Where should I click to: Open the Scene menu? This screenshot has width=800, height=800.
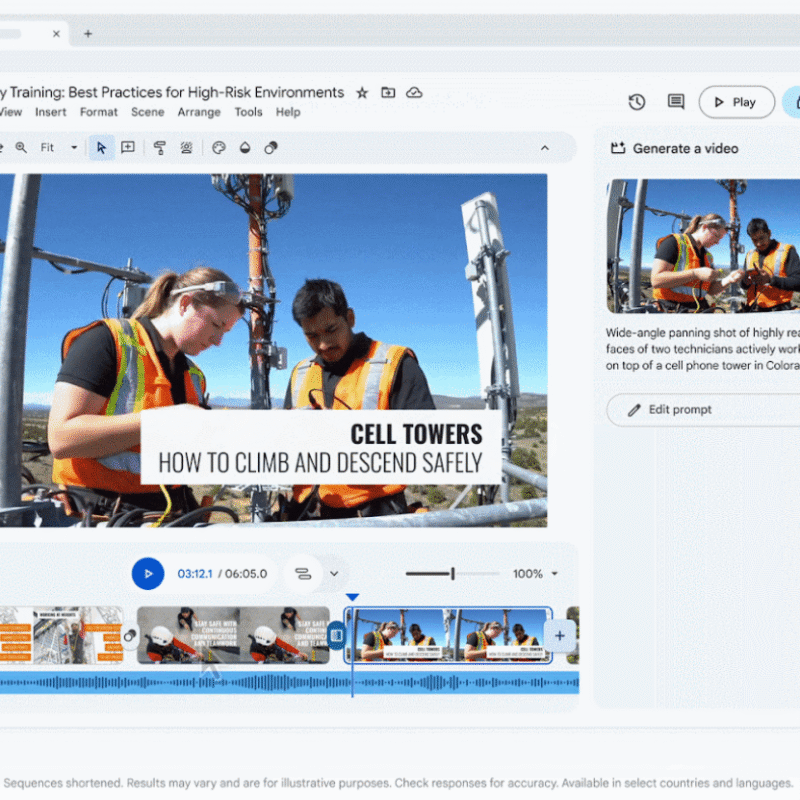click(x=147, y=112)
